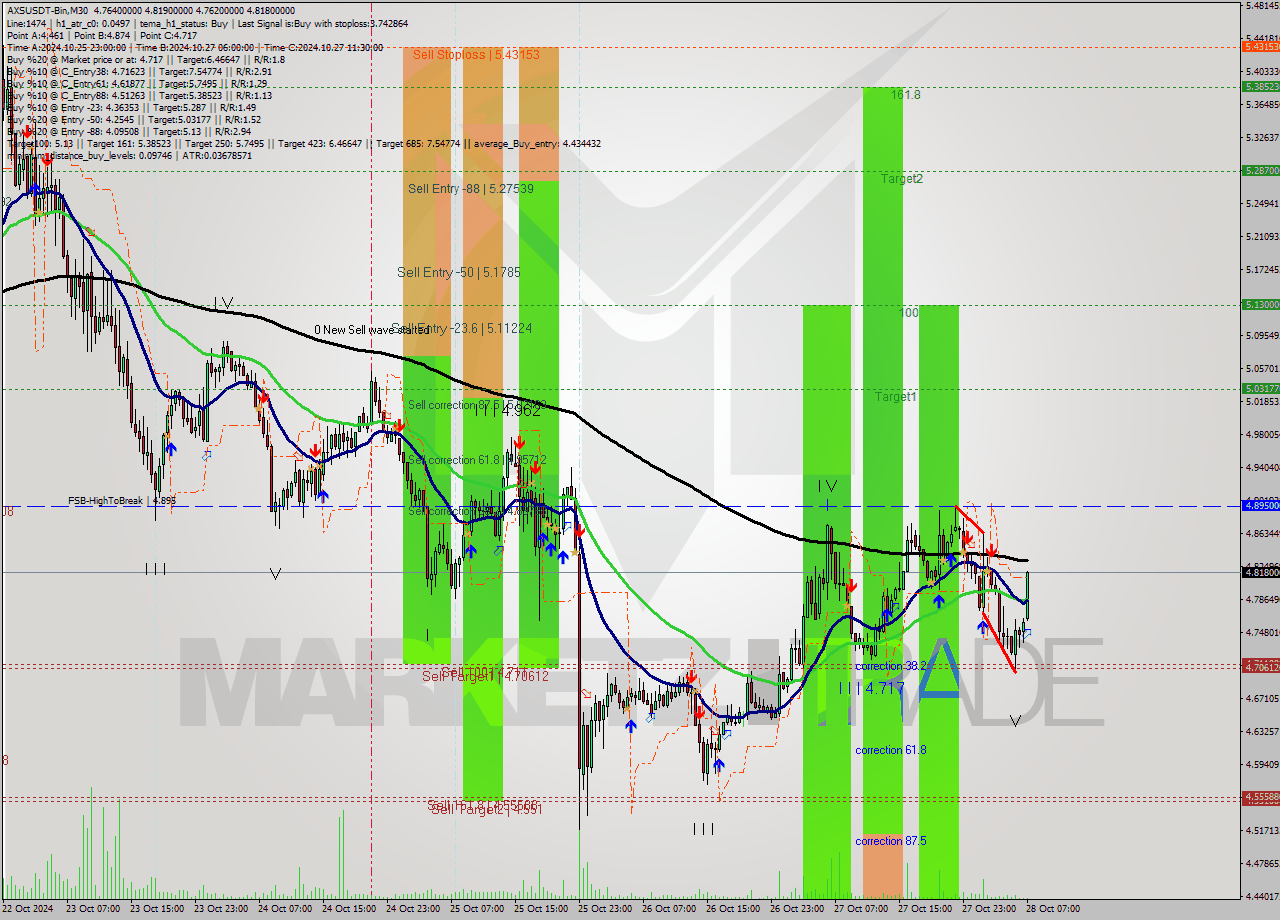Click the 5.21095 price axis value
Viewport: 1280px width, 920px height.
1262,237
